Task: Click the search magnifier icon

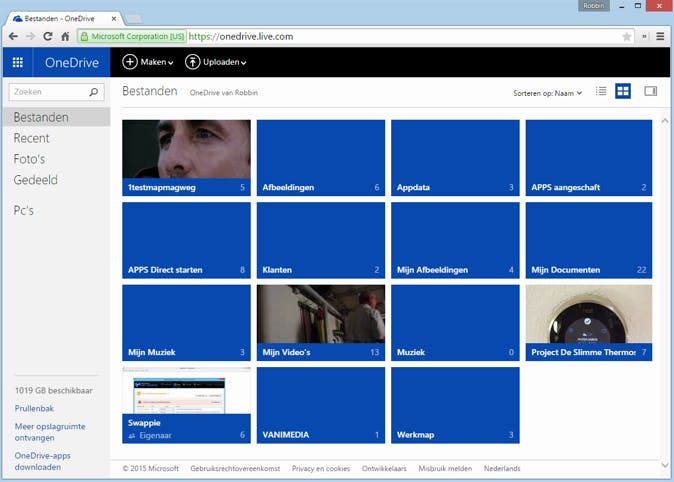Action: (x=94, y=92)
